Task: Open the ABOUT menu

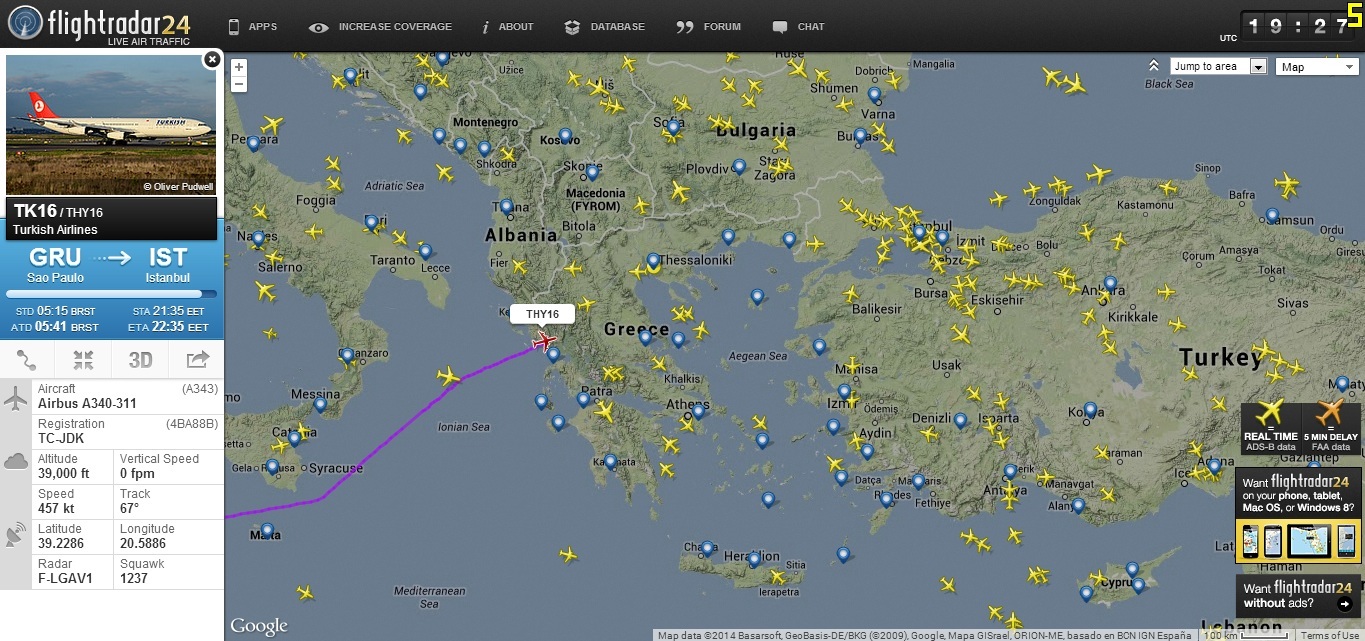Action: (508, 27)
